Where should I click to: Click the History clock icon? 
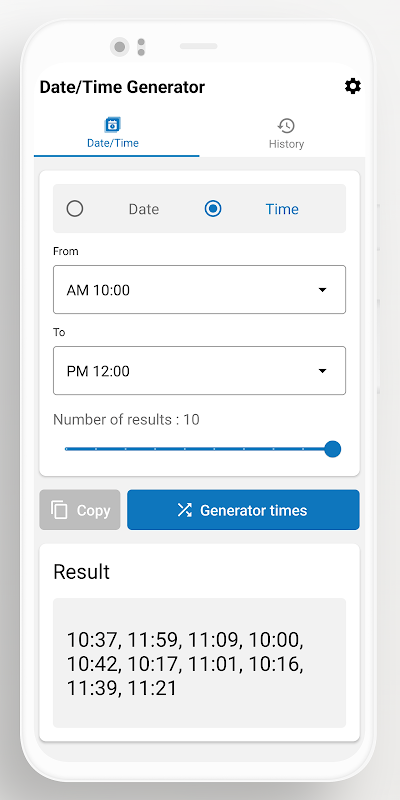pyautogui.click(x=286, y=126)
